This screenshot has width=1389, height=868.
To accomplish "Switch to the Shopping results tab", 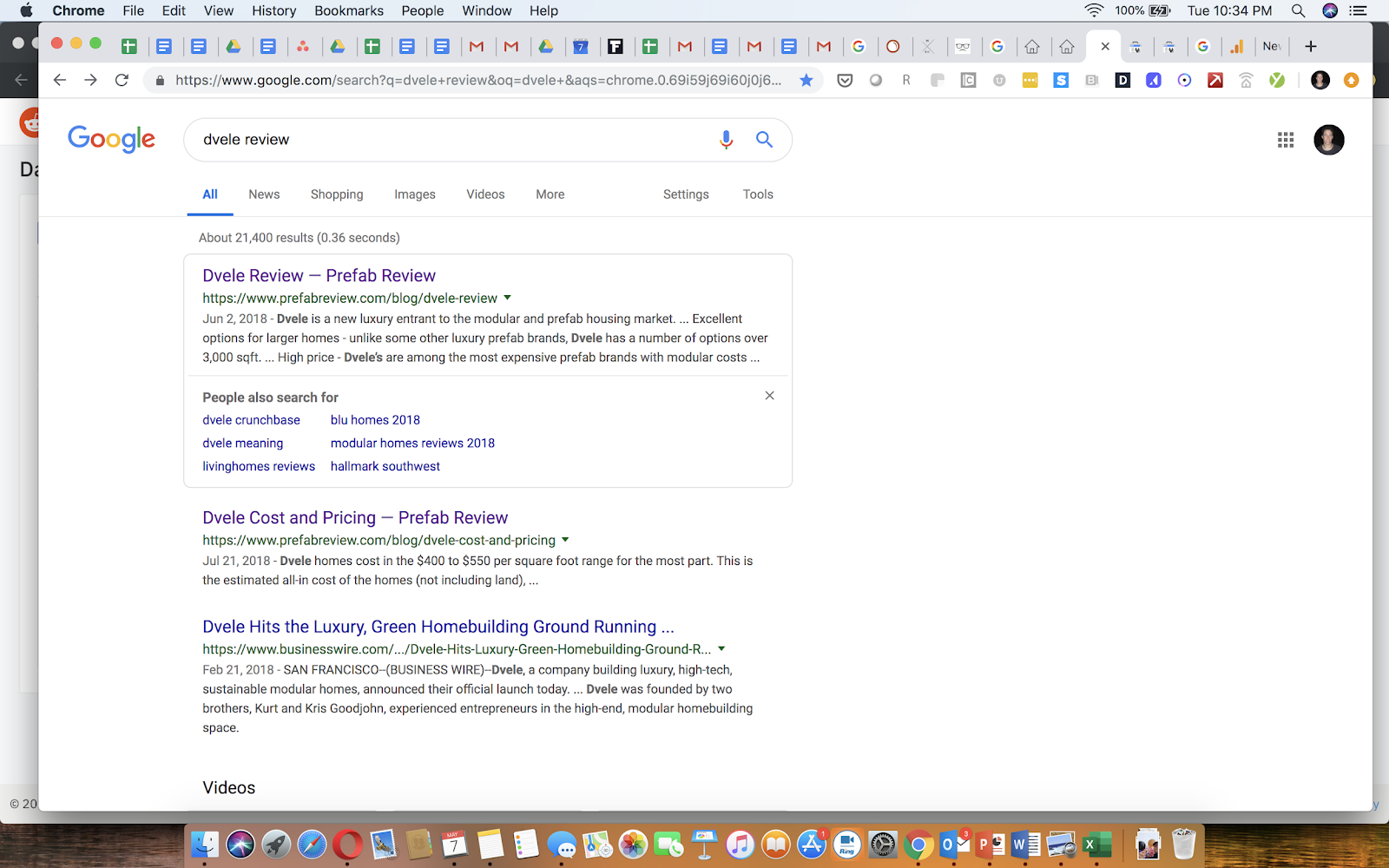I will pyautogui.click(x=337, y=194).
